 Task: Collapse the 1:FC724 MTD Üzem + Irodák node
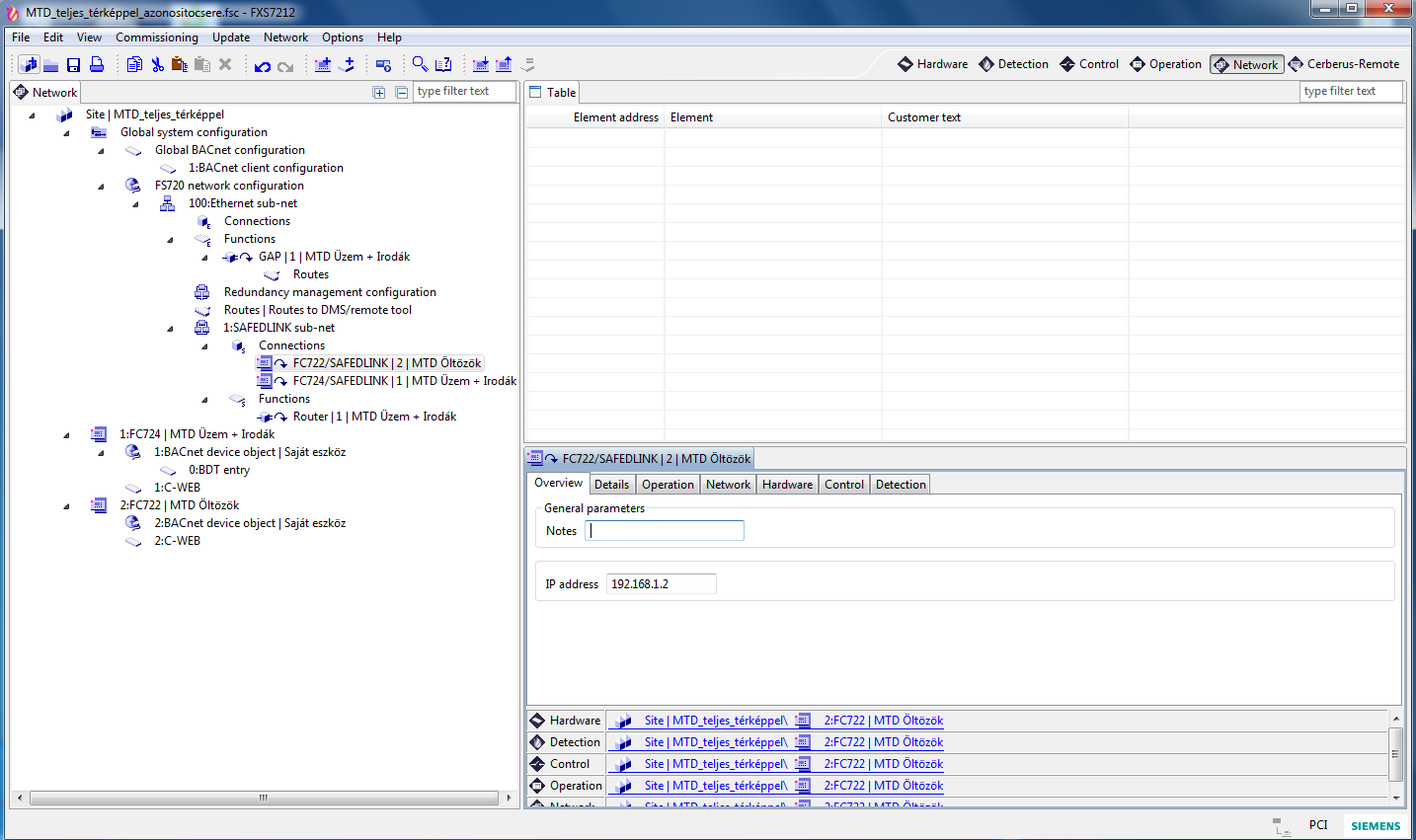(66, 435)
